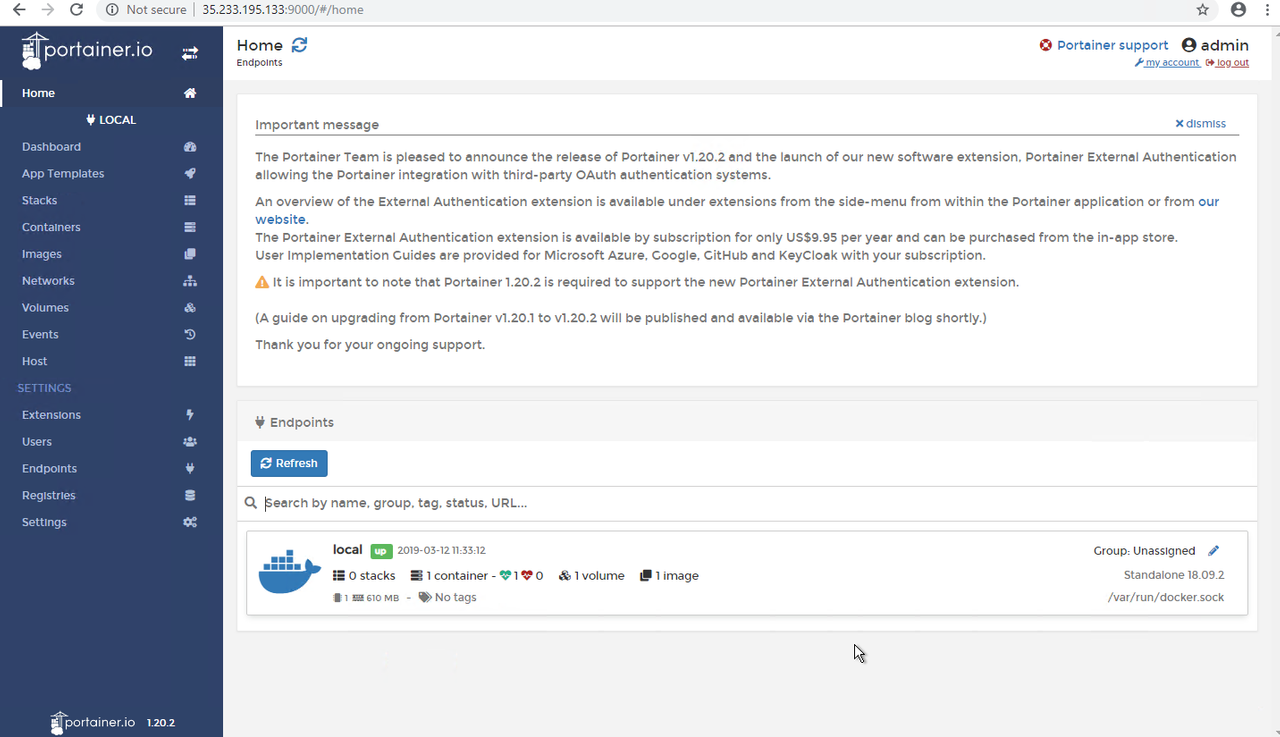The image size is (1280, 737).
Task: Follow the 'our website' link
Action: point(1209,201)
